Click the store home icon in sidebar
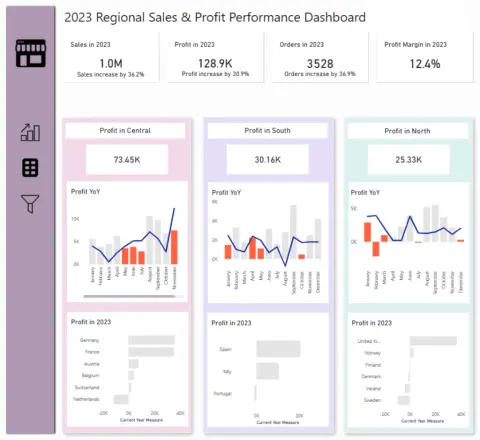The width and height of the screenshot is (480, 440). (x=31, y=53)
